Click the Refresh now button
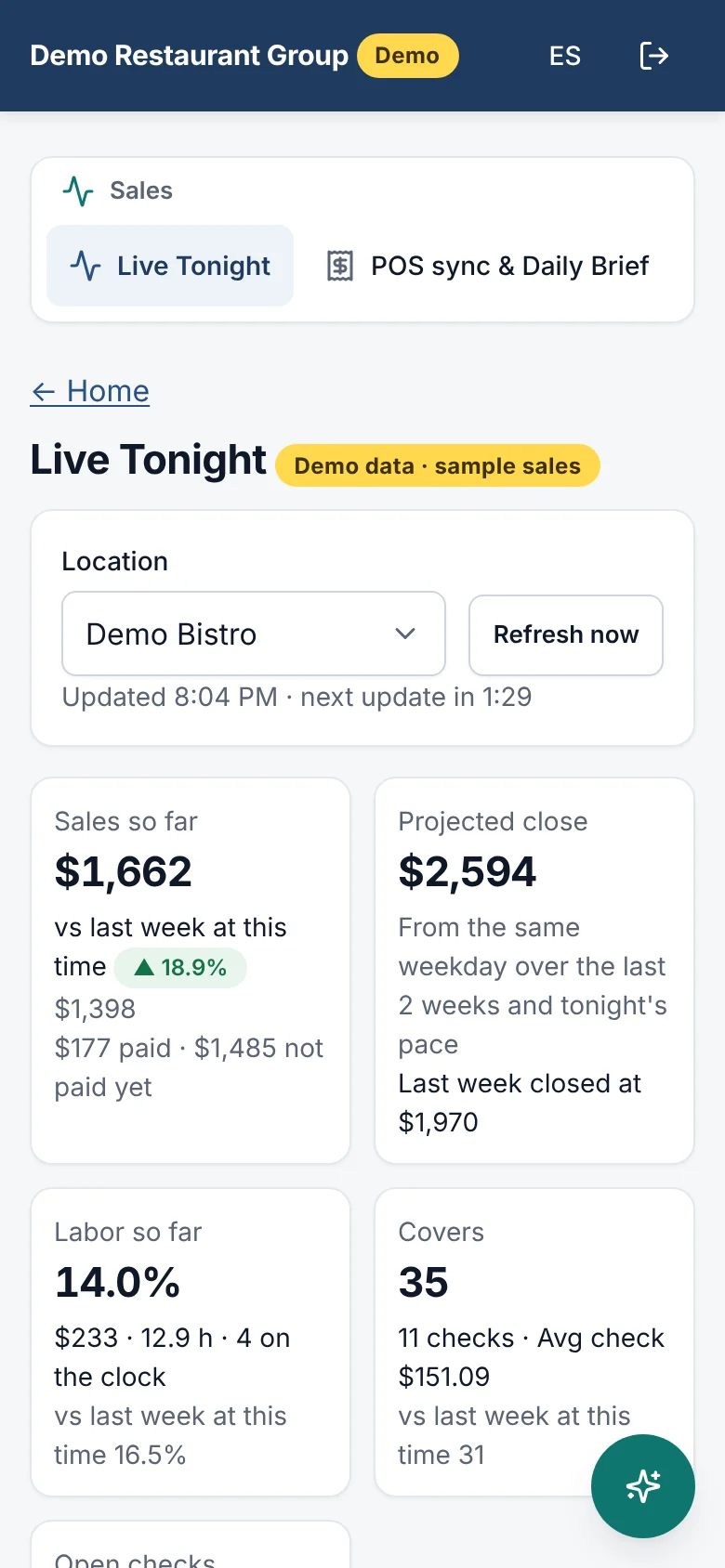The width and height of the screenshot is (725, 1568). point(566,634)
